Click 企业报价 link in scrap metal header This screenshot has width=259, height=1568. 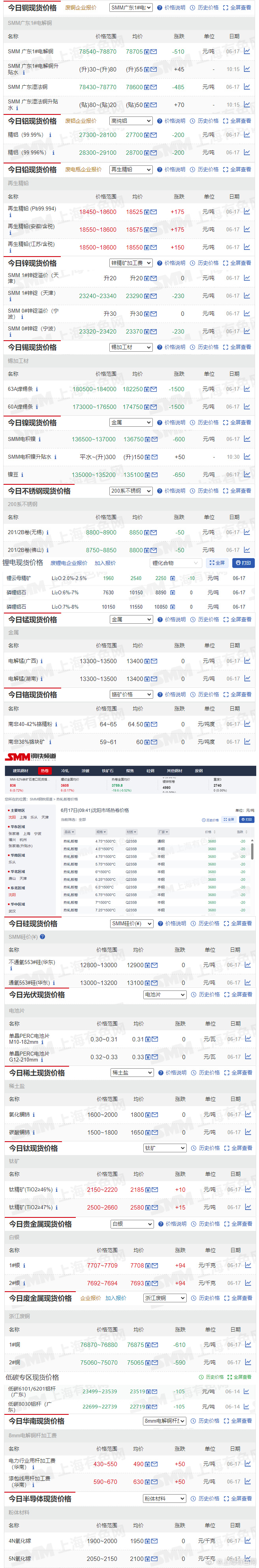(x=91, y=1298)
